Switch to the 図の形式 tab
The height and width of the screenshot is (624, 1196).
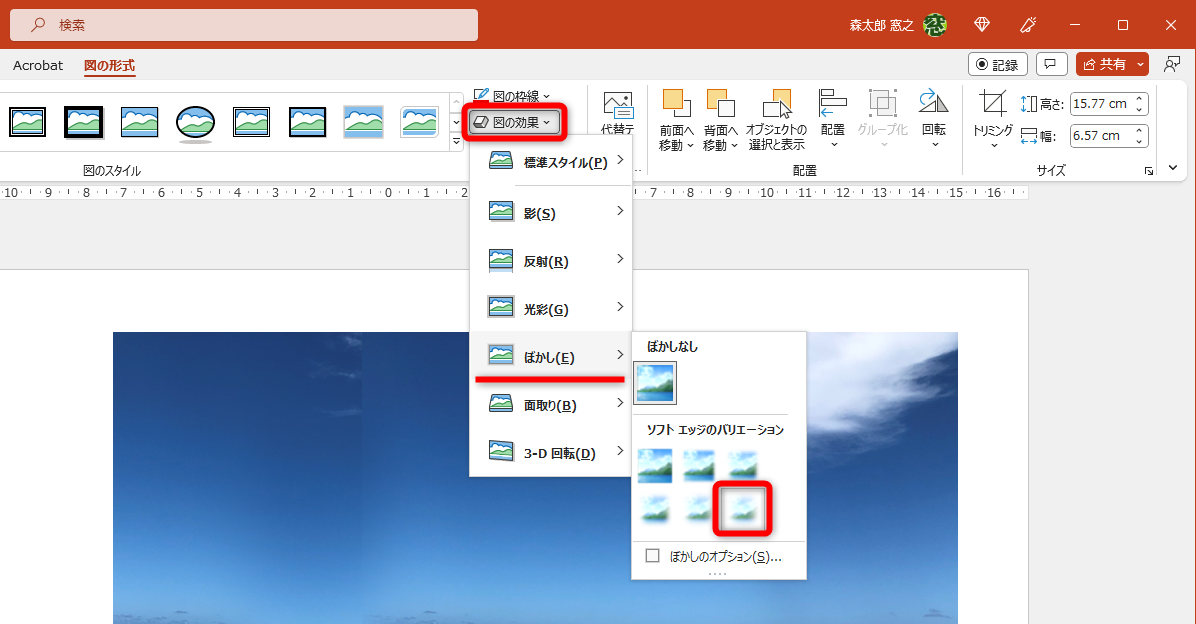pyautogui.click(x=109, y=66)
